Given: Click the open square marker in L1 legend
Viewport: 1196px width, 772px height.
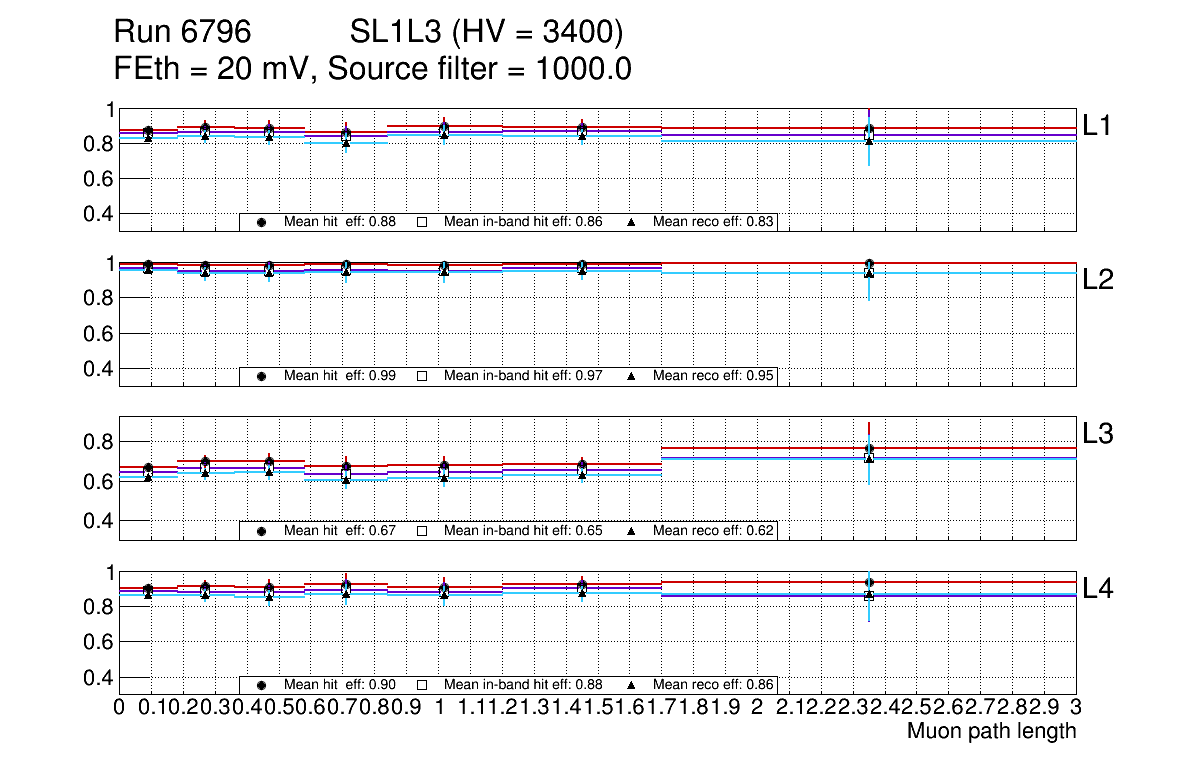Looking at the screenshot, I should 422,222.
